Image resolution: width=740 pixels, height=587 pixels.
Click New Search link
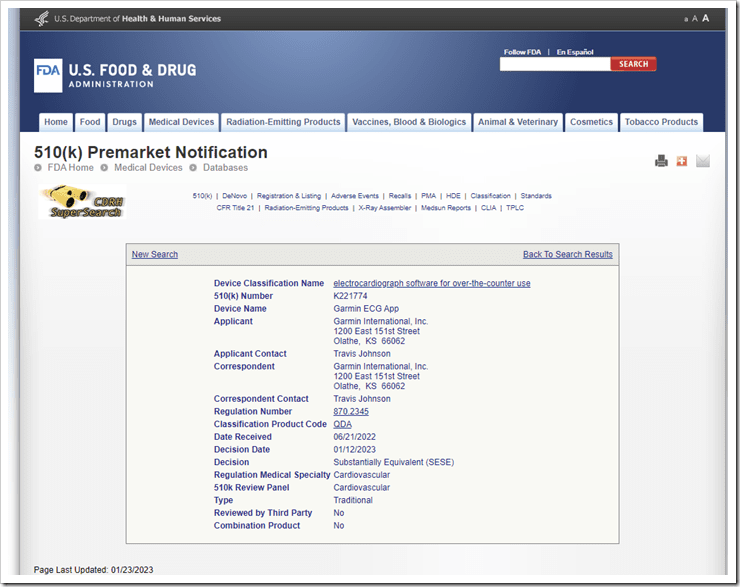click(x=155, y=254)
